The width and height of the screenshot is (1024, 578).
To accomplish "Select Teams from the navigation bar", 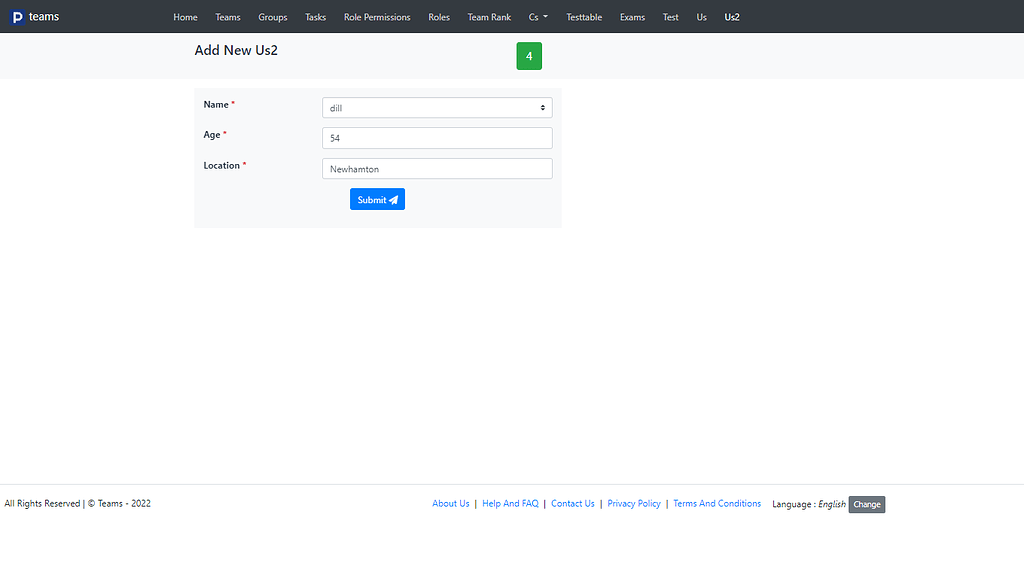I will (228, 17).
